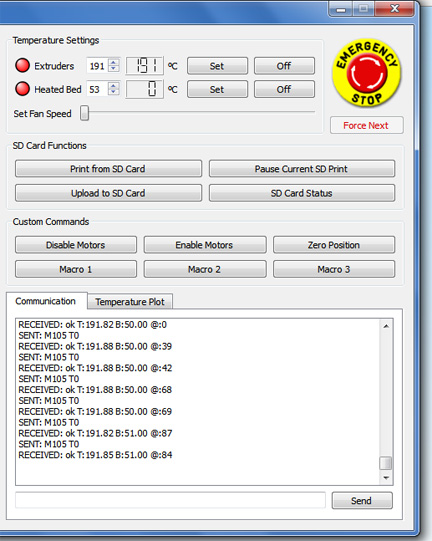Turn off the extruders
Image resolution: width=432 pixels, height=541 pixels.
[x=284, y=66]
